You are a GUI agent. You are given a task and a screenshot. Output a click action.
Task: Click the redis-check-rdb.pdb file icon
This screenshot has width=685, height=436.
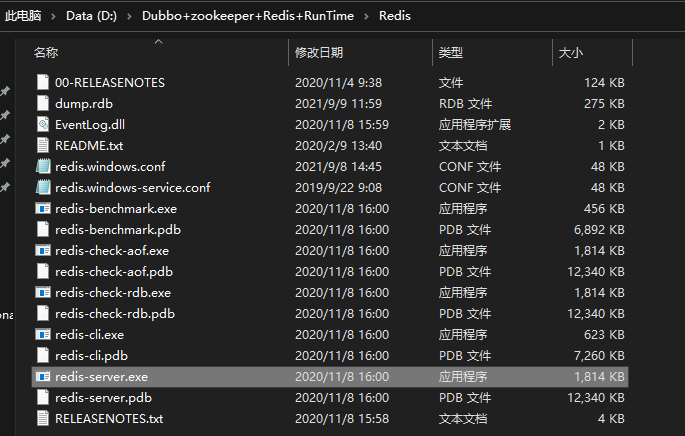[43, 313]
